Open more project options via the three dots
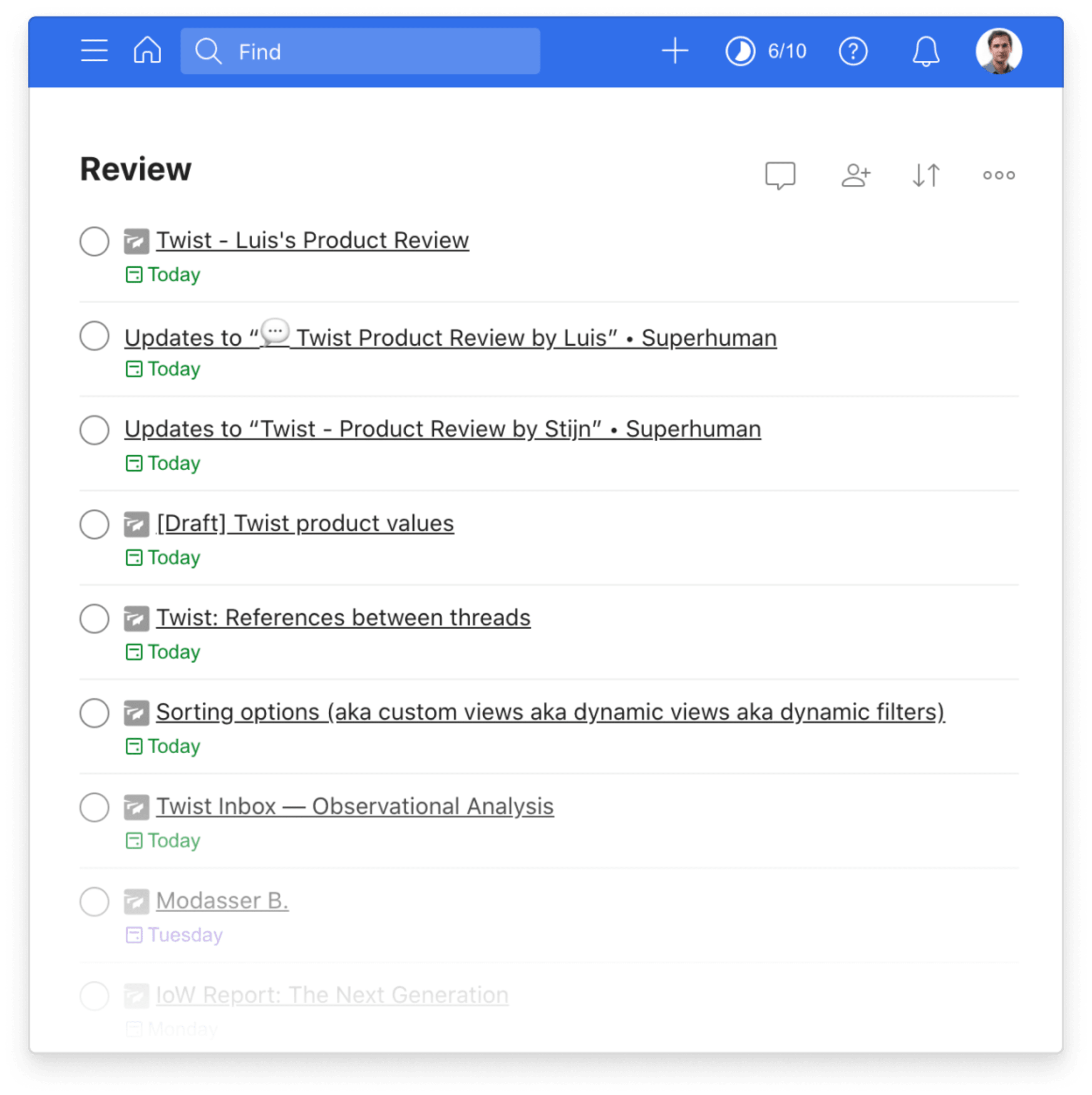This screenshot has width=1092, height=1095. (999, 174)
